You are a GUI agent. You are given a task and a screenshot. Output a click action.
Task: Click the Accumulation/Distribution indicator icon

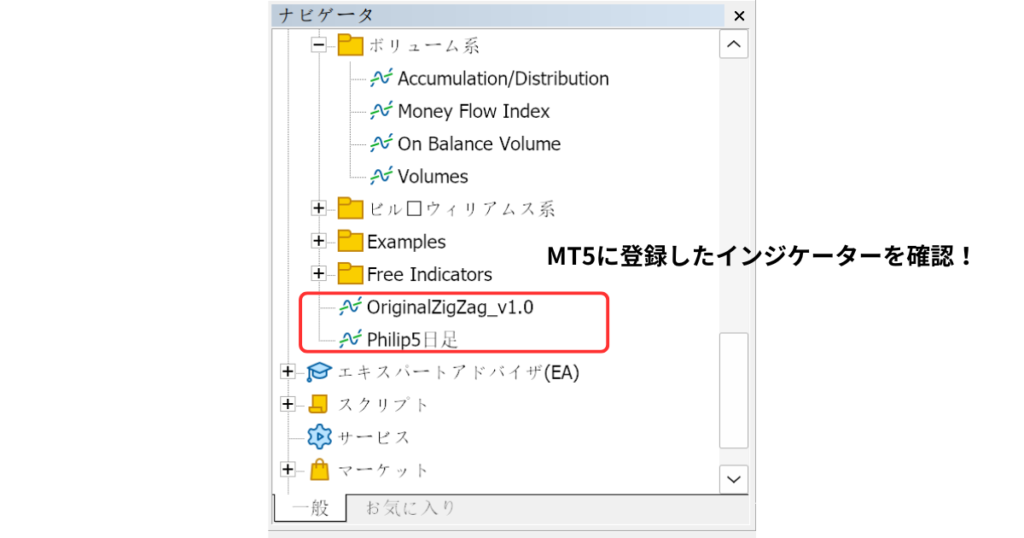click(381, 78)
